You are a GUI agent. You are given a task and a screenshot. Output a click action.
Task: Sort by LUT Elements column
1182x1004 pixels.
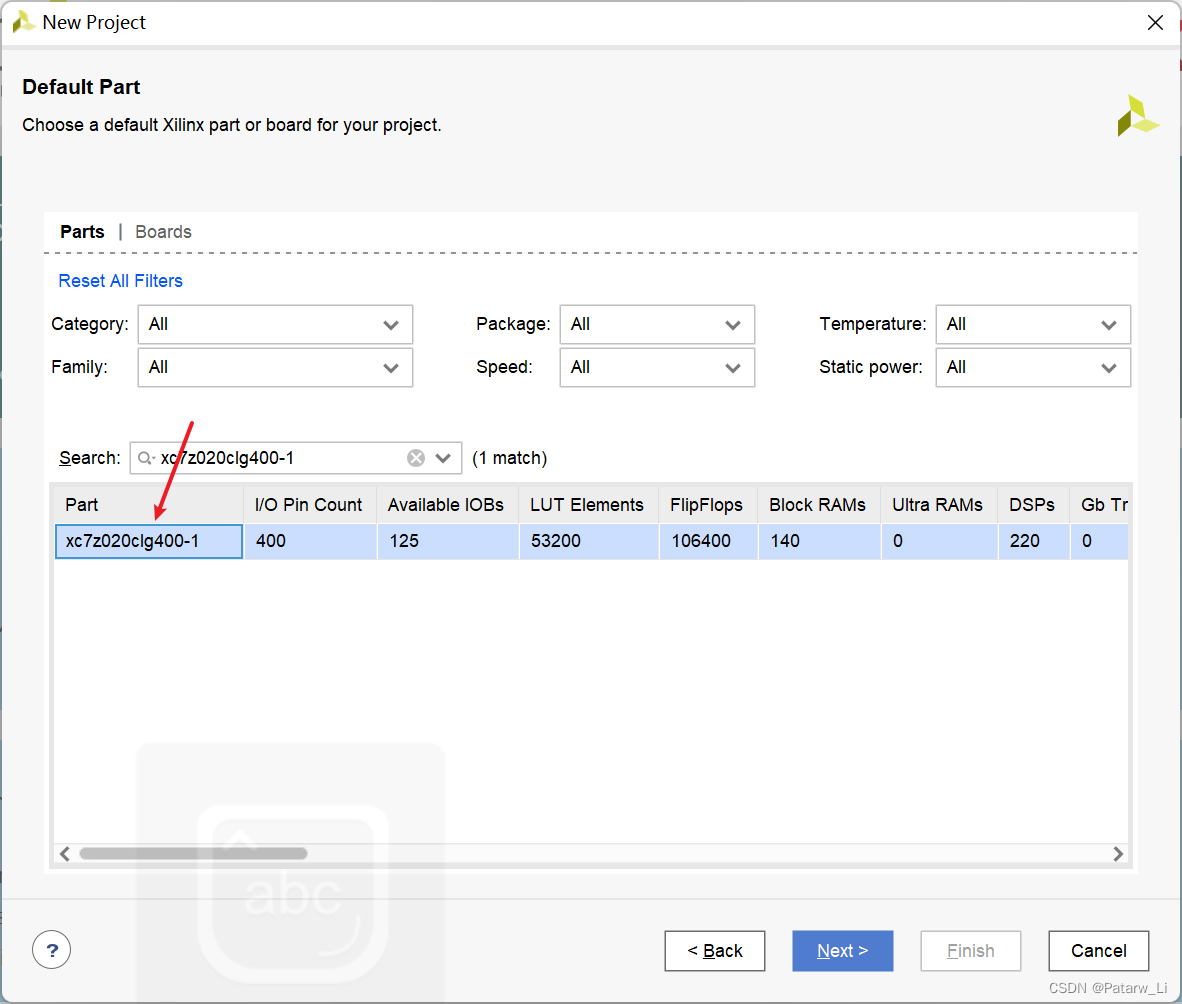[588, 505]
